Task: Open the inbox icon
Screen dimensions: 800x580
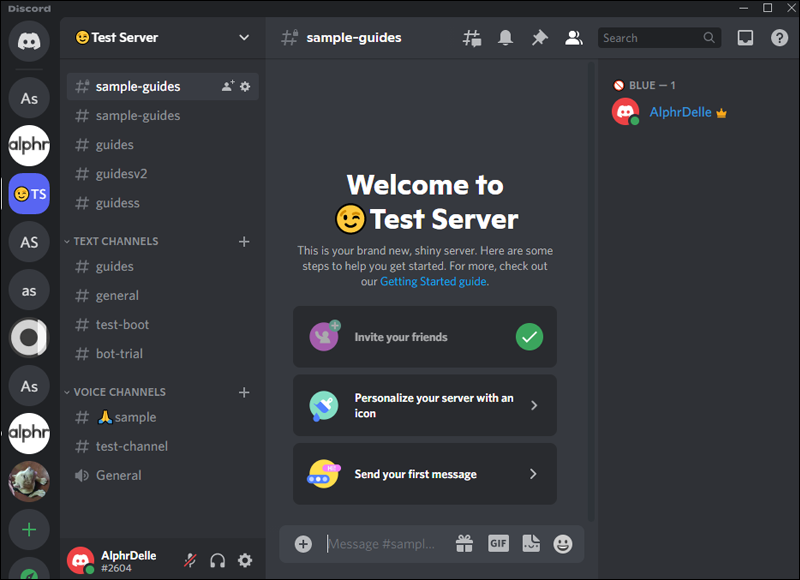Action: (745, 38)
